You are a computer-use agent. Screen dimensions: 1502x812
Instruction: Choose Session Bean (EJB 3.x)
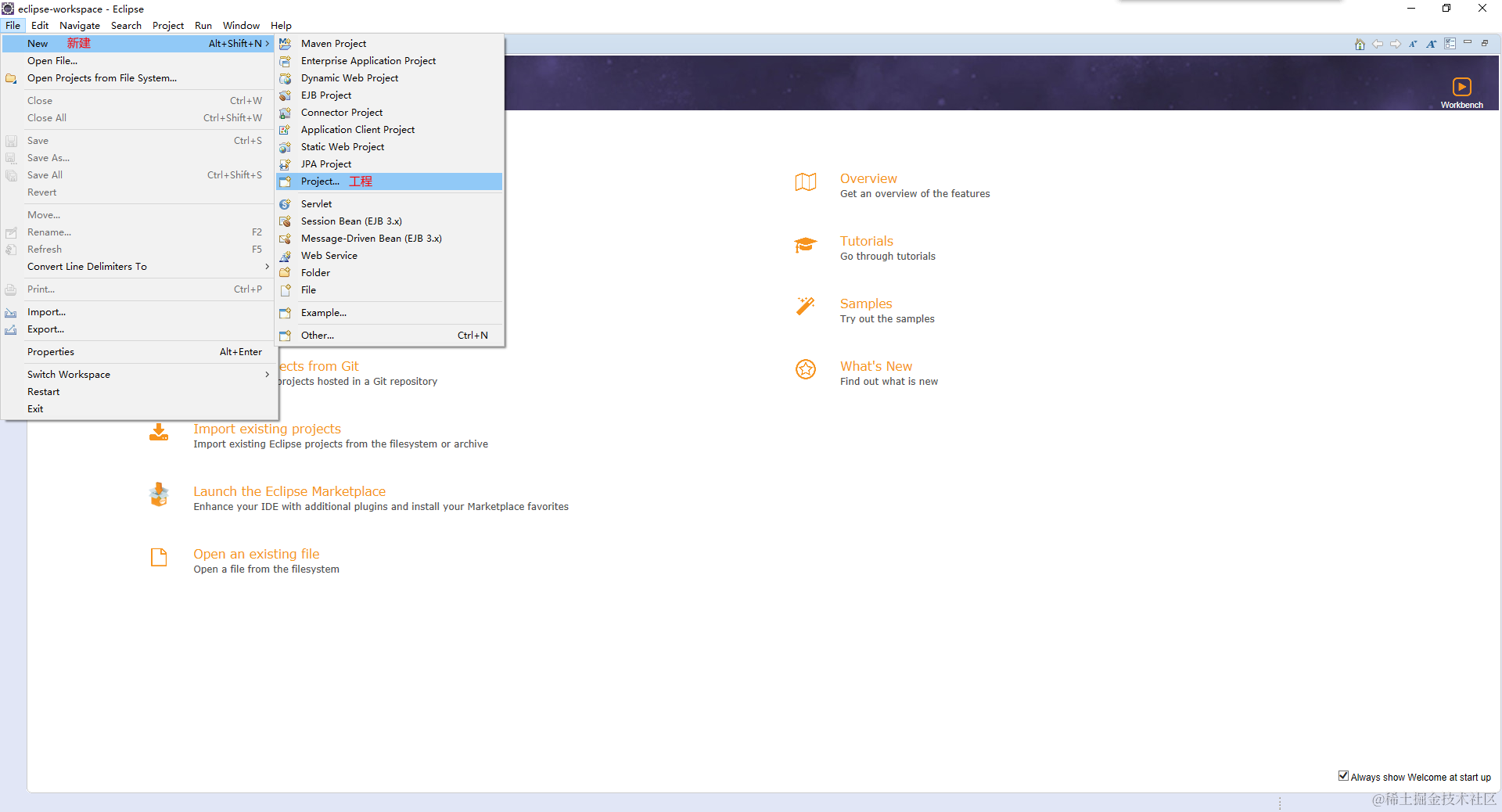click(390, 221)
